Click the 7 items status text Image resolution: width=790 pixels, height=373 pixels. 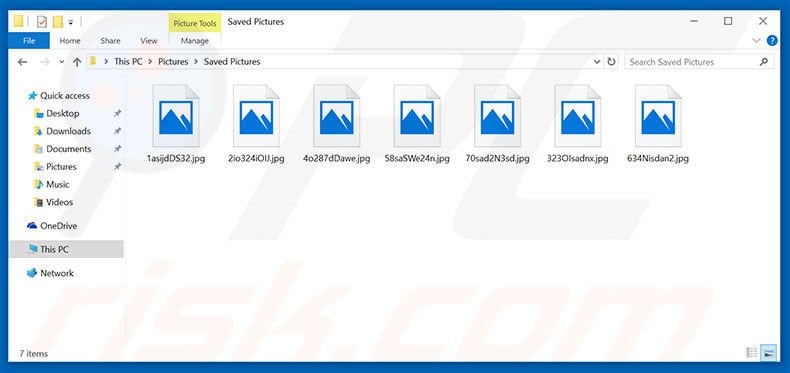(33, 353)
